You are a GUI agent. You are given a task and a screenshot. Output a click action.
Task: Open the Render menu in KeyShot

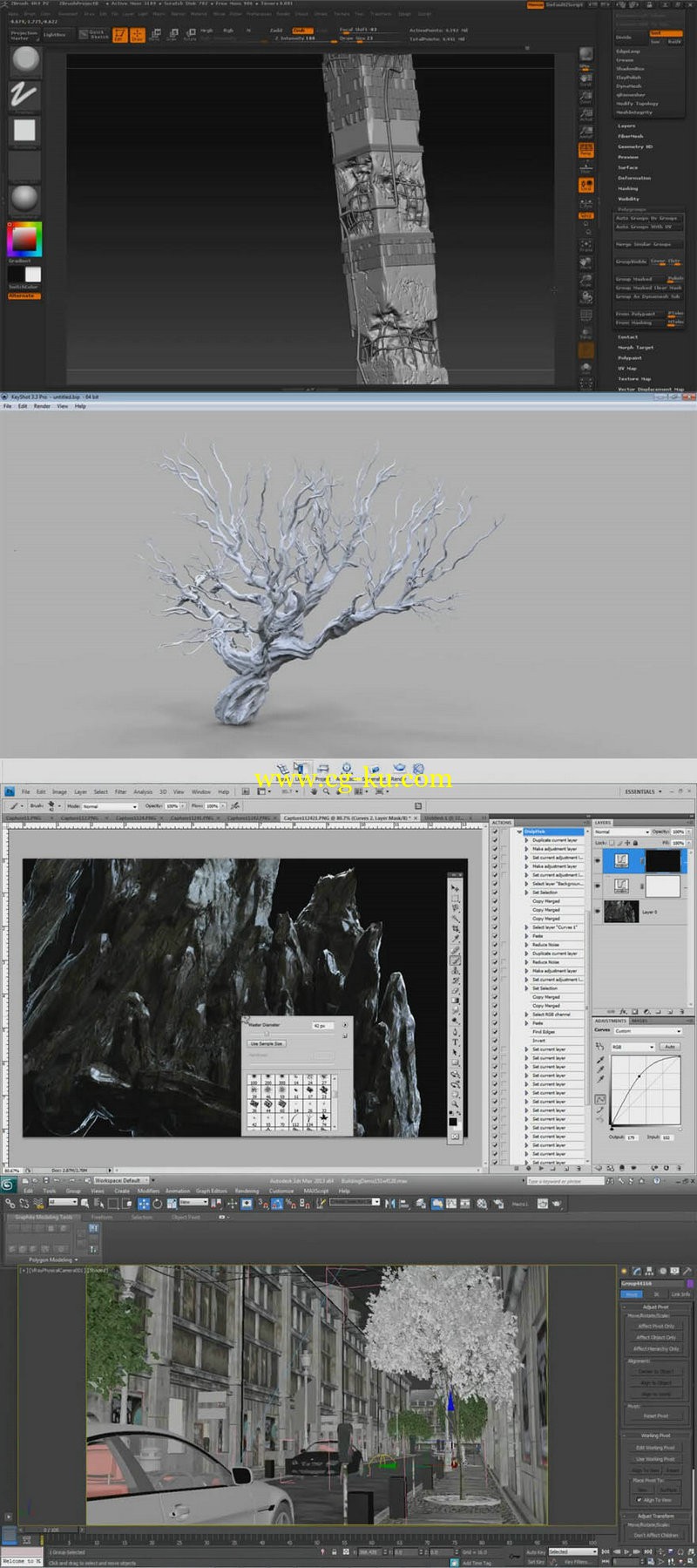[42, 406]
